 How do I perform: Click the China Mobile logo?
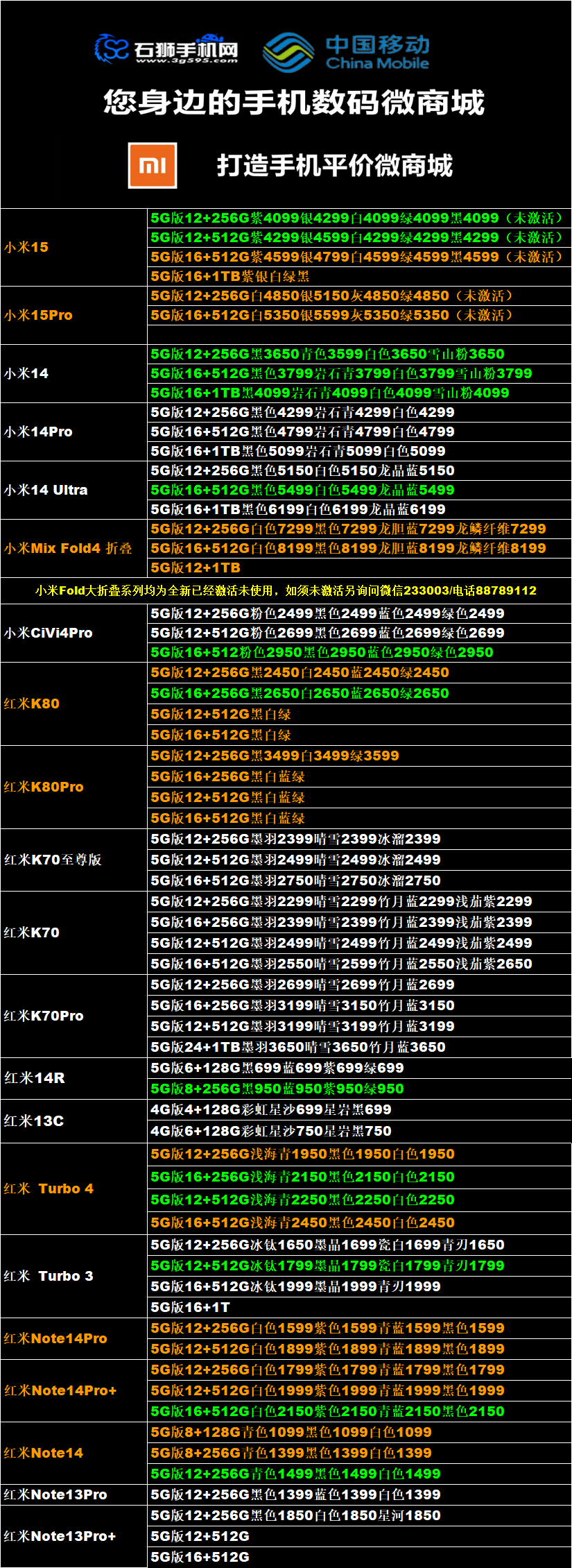click(347, 53)
